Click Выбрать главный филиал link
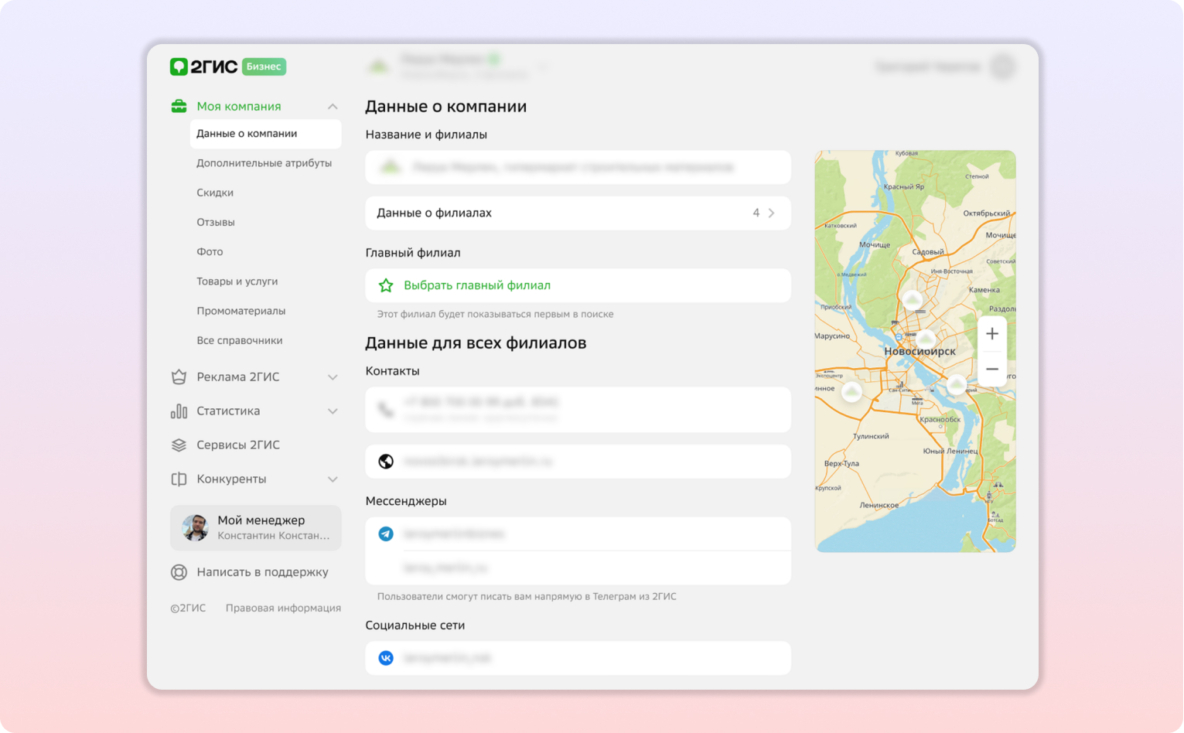 click(x=477, y=285)
